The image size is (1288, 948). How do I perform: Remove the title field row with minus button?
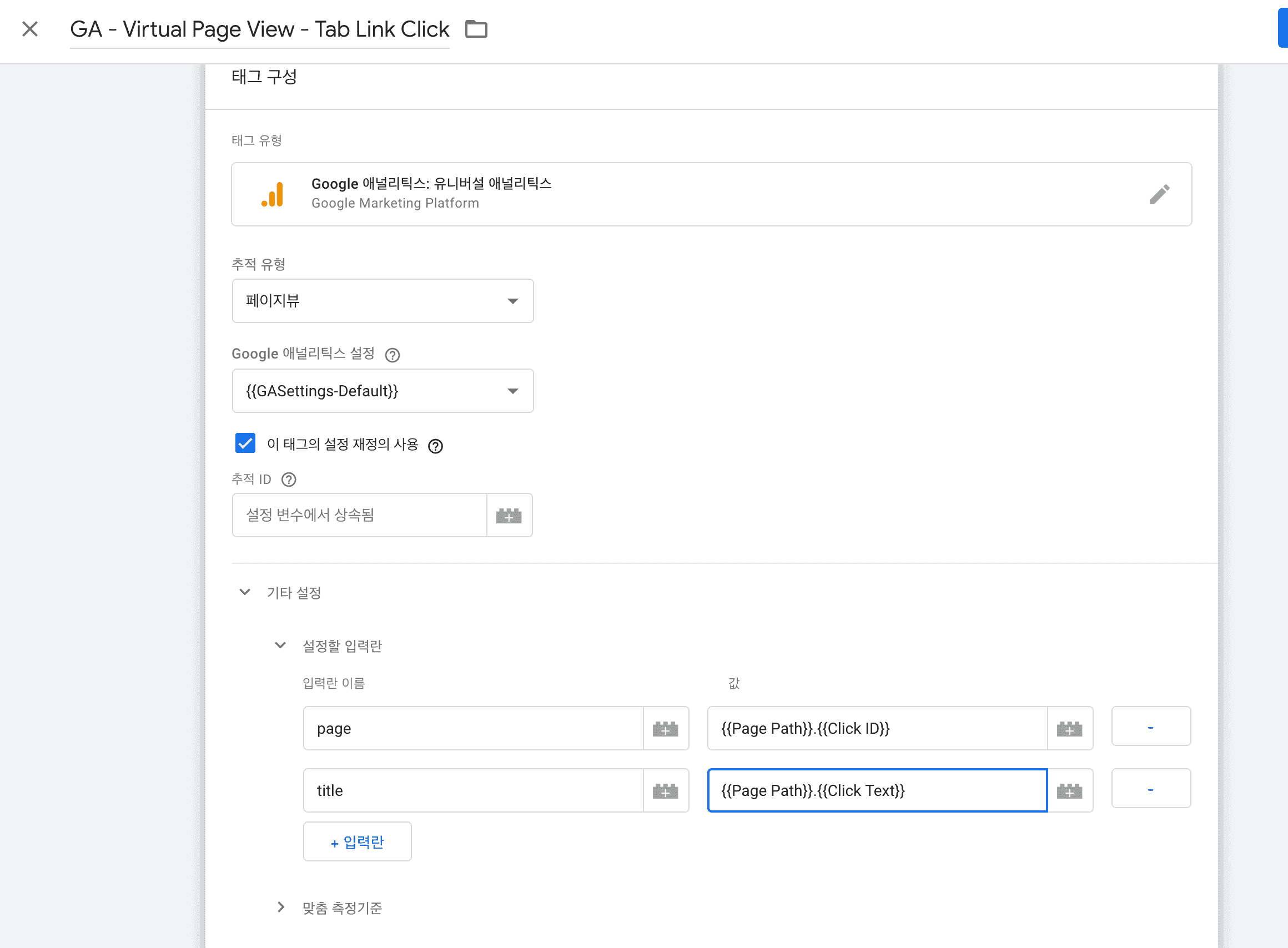tap(1150, 789)
